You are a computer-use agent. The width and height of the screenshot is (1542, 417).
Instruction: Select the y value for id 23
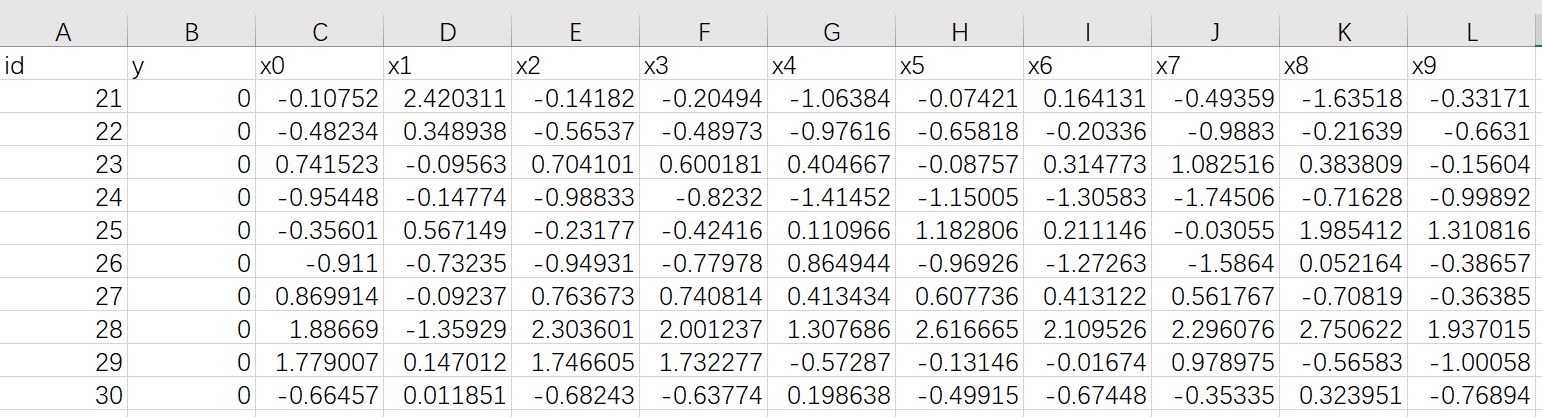click(x=191, y=164)
